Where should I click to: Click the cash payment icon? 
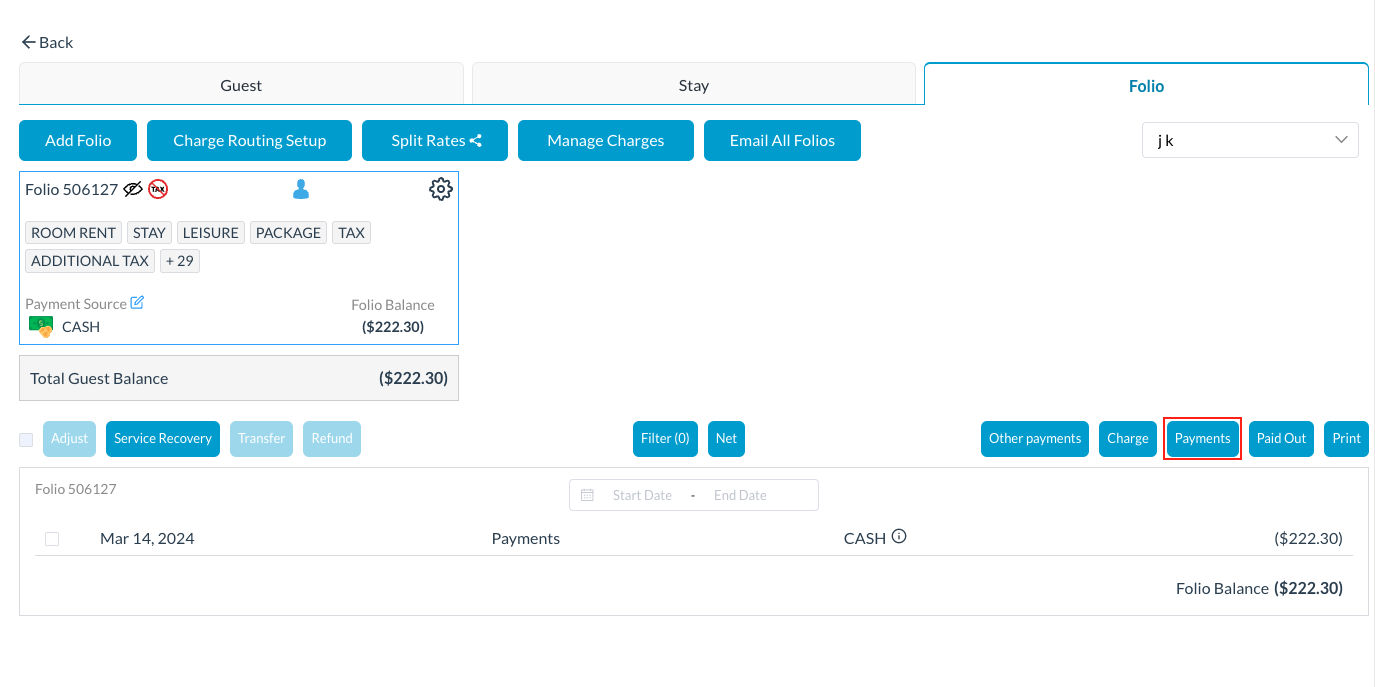tap(40, 326)
